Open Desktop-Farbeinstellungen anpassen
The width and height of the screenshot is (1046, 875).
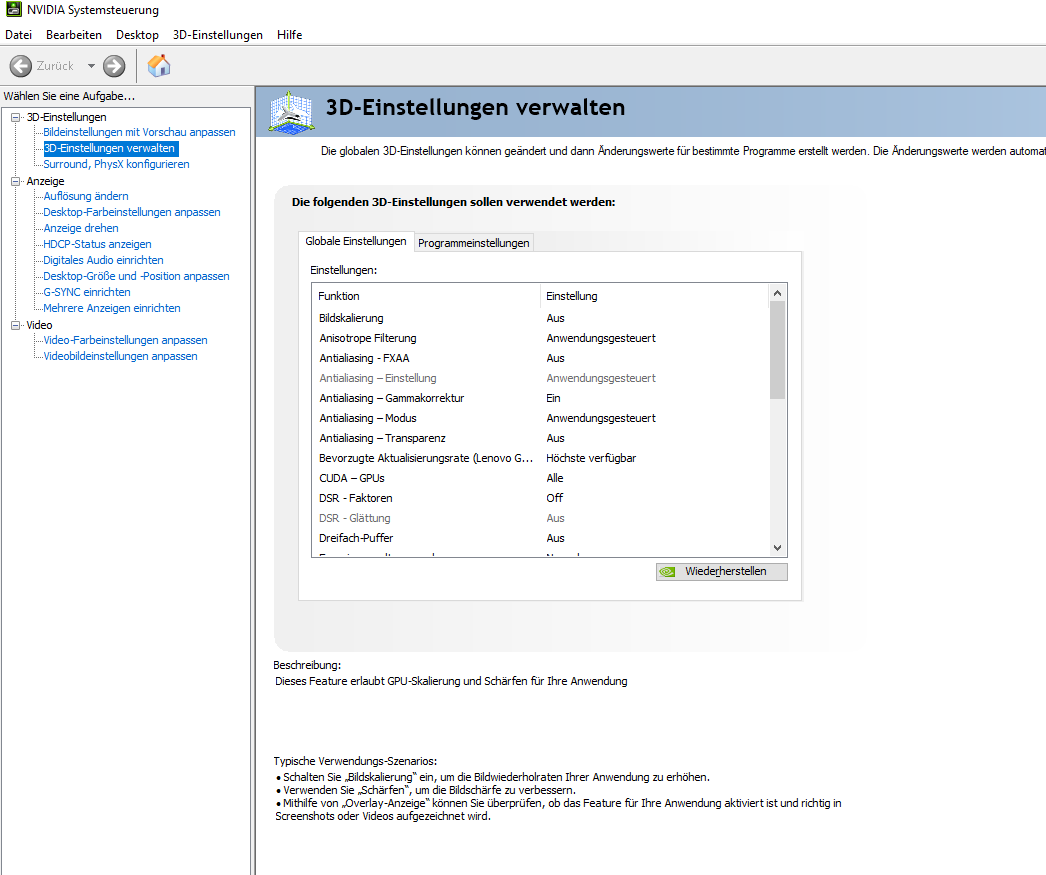(x=132, y=212)
